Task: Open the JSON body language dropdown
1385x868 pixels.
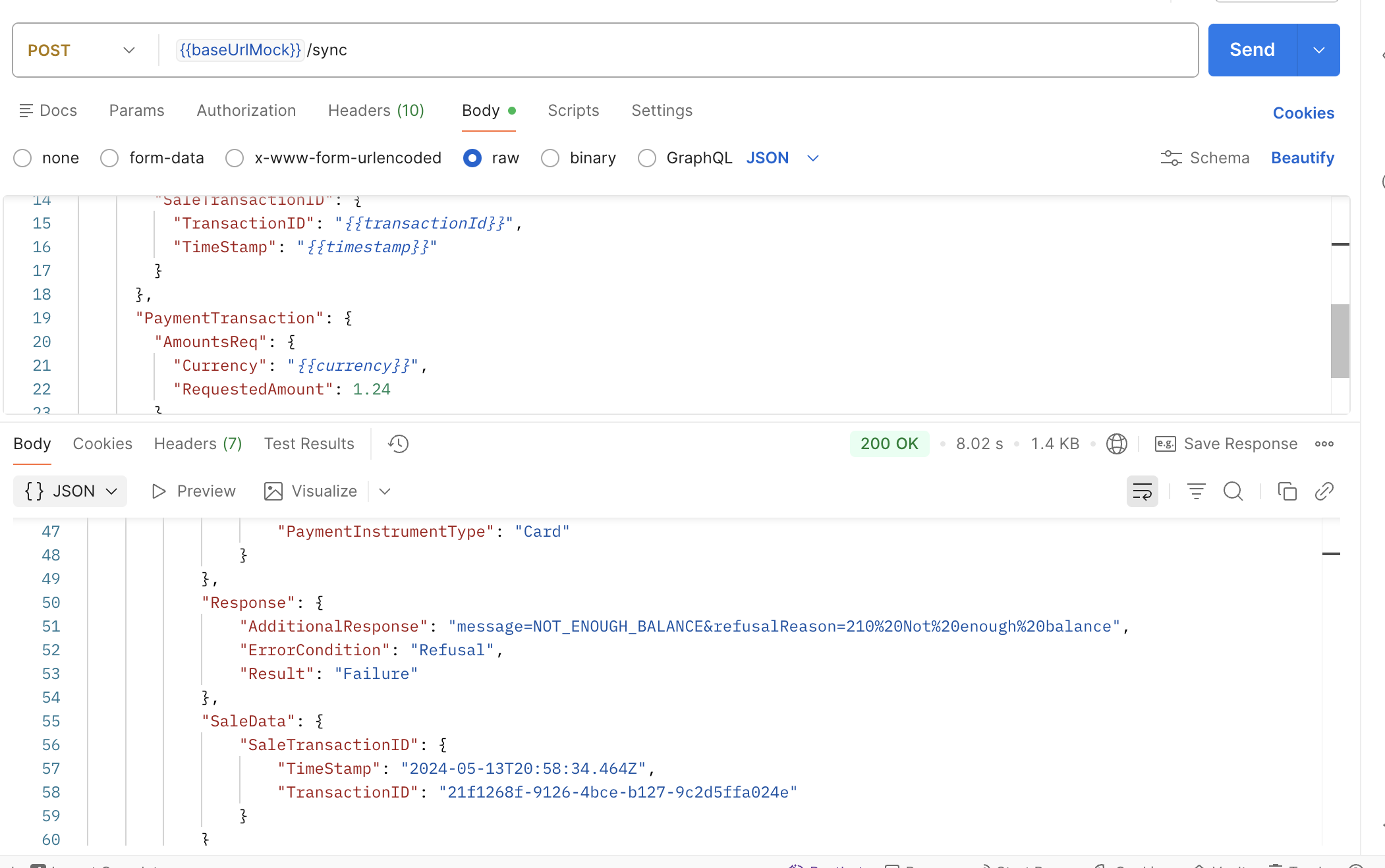Action: click(783, 158)
